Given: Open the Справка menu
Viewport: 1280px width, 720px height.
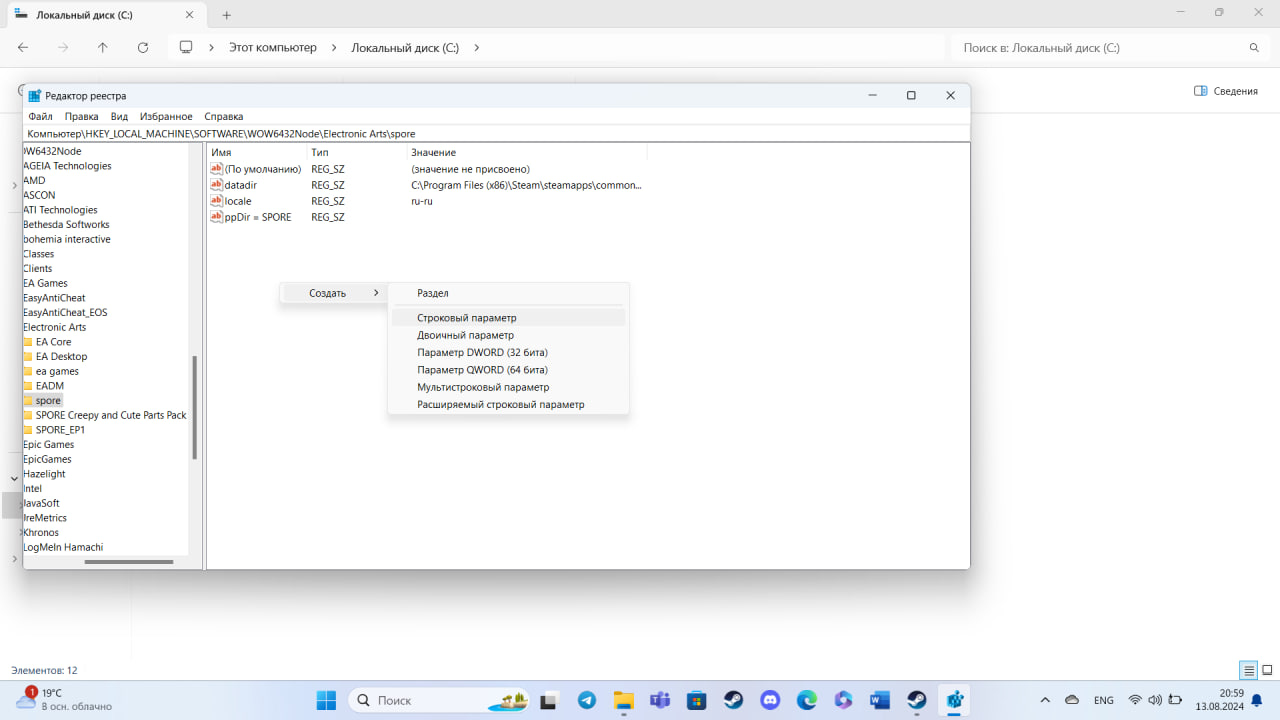Looking at the screenshot, I should [x=223, y=116].
